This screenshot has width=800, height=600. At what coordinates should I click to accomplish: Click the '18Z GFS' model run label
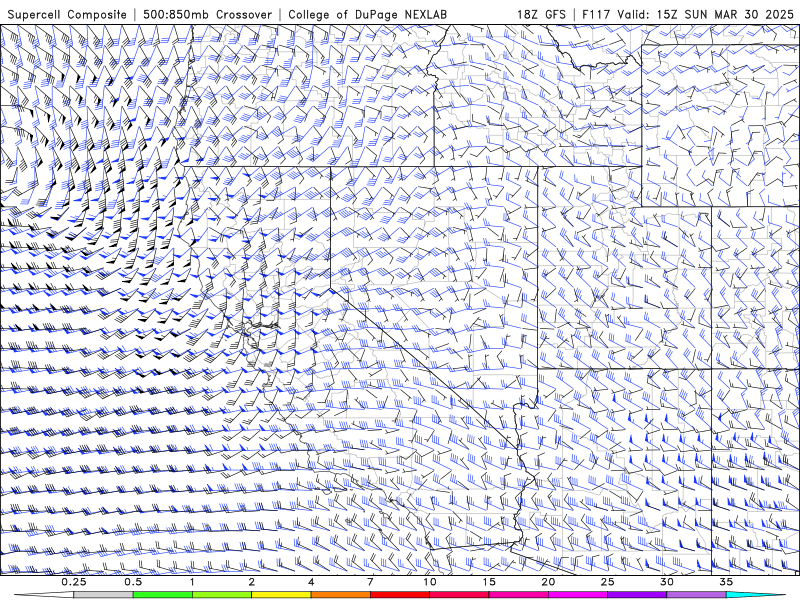point(541,15)
